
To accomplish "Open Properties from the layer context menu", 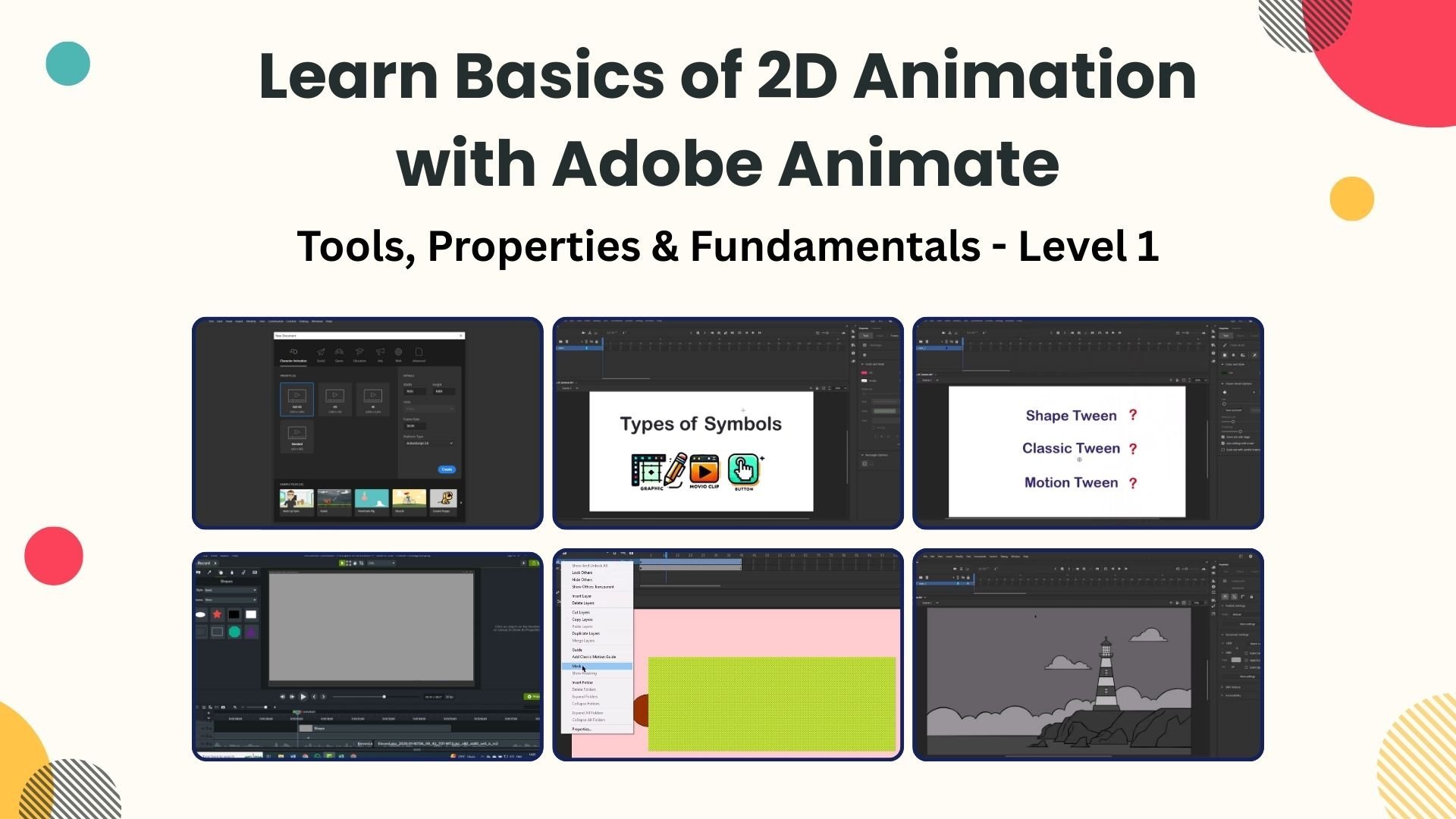I will tap(582, 729).
